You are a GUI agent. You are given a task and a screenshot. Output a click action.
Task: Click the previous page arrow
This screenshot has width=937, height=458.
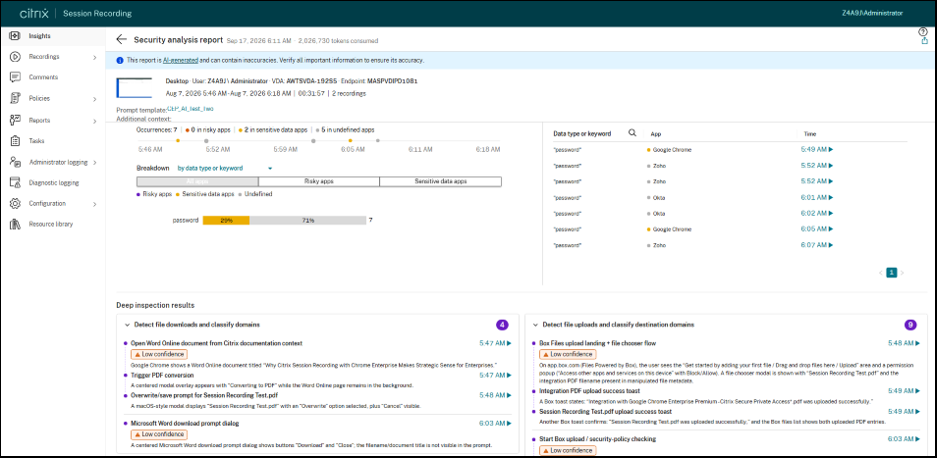coord(880,273)
